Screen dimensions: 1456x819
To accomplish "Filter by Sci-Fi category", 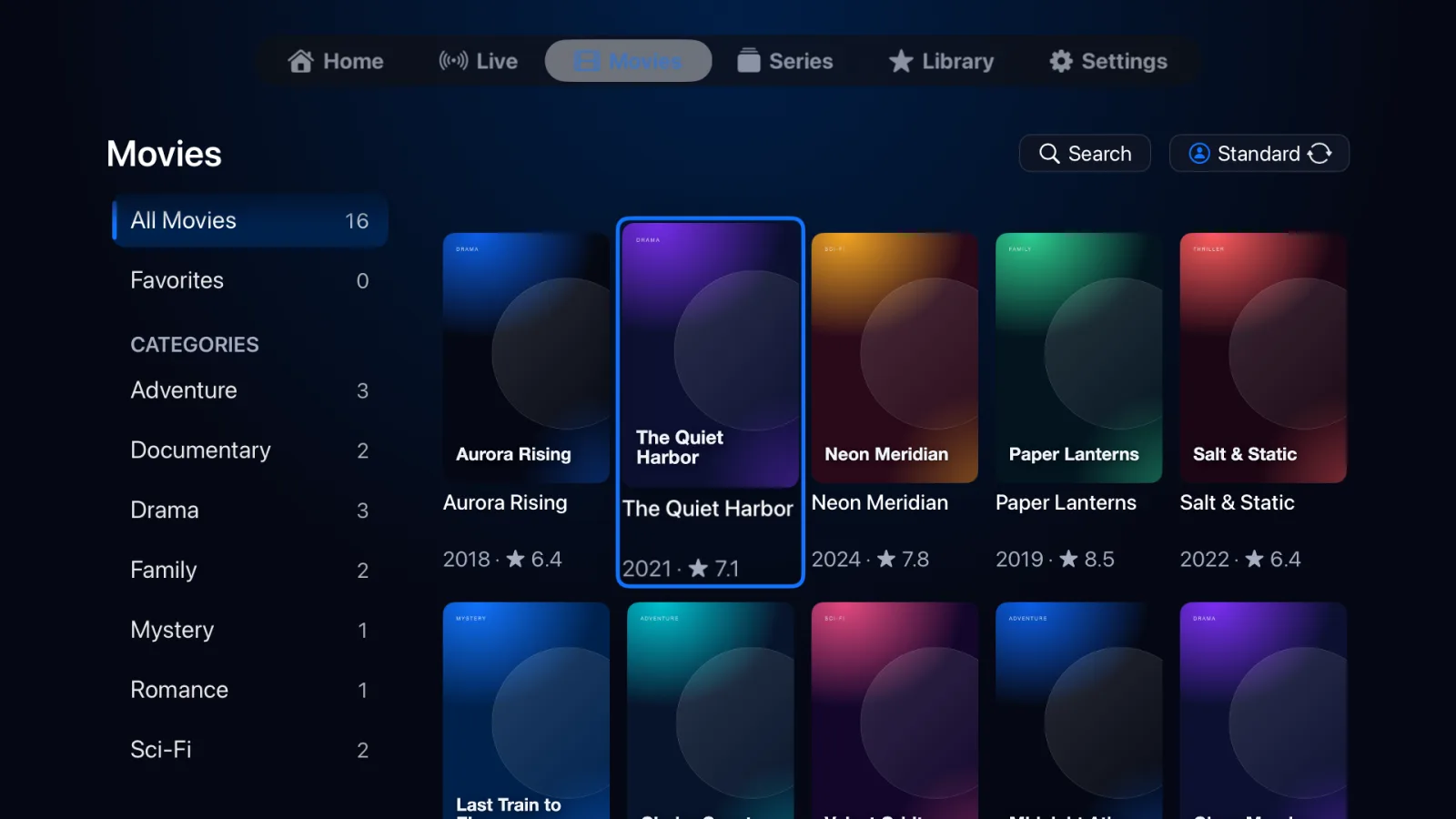I will click(x=250, y=750).
